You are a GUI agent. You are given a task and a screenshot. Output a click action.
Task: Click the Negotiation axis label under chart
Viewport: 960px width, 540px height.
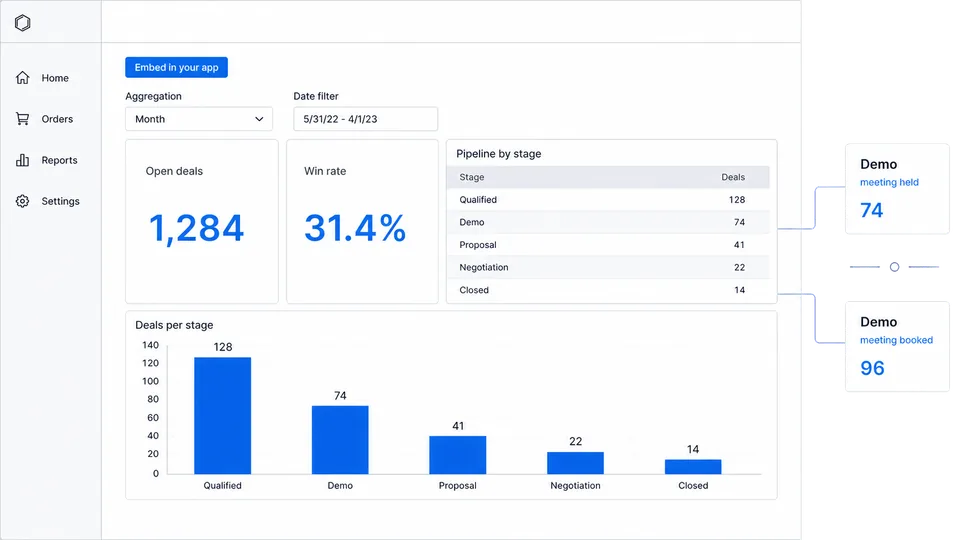click(575, 486)
